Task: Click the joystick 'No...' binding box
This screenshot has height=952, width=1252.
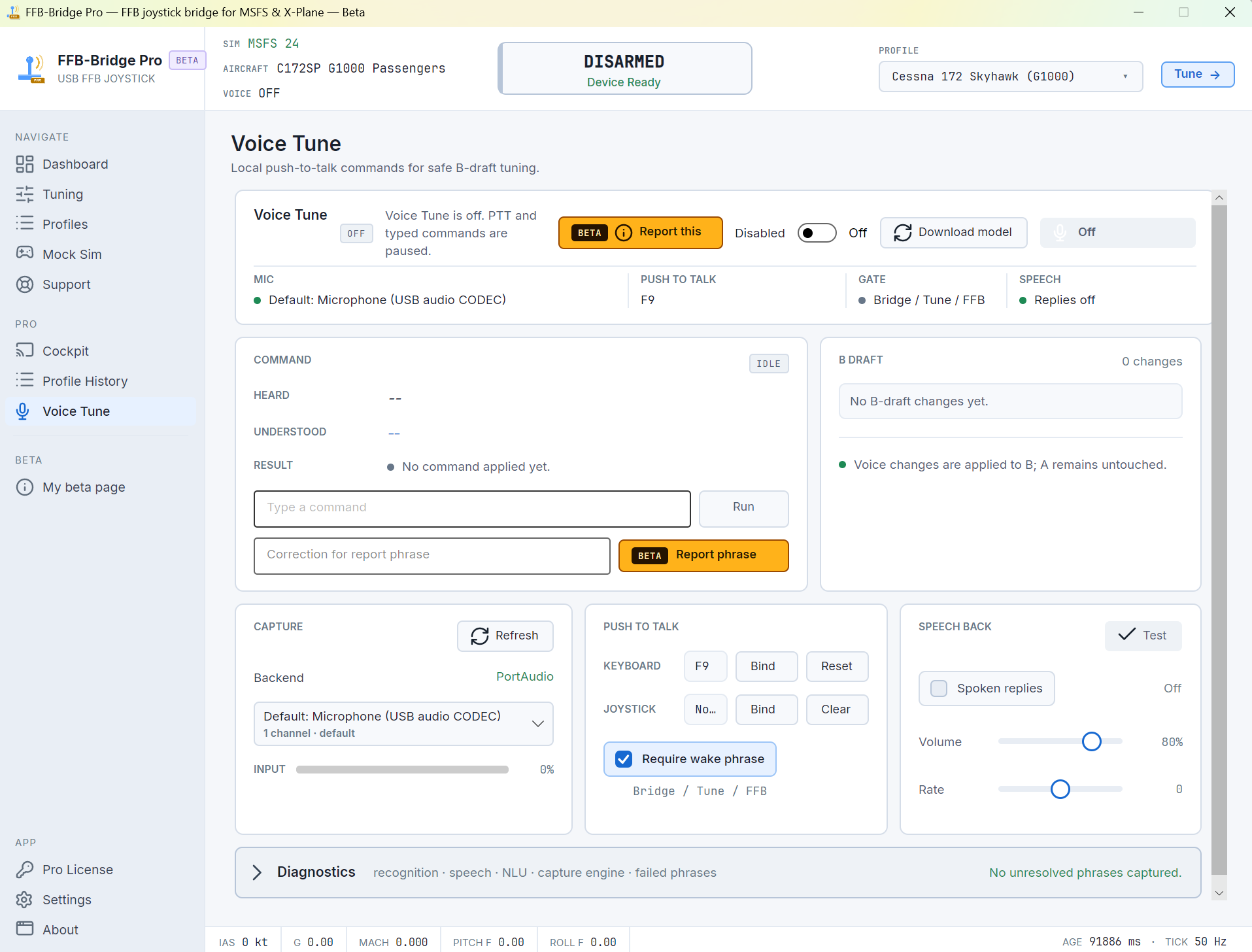Action: (x=705, y=709)
